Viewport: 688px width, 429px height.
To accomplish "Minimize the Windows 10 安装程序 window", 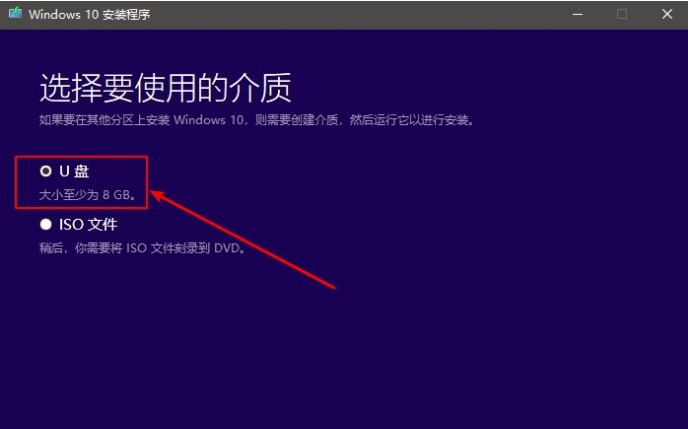I will tap(577, 14).
